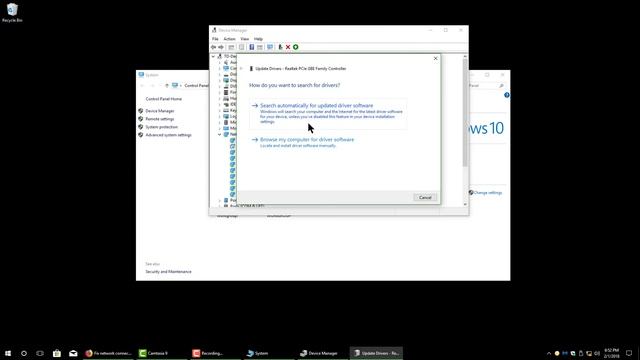The width and height of the screenshot is (640, 360).
Task: Show hidden tray icons chevron
Action: 549,353
